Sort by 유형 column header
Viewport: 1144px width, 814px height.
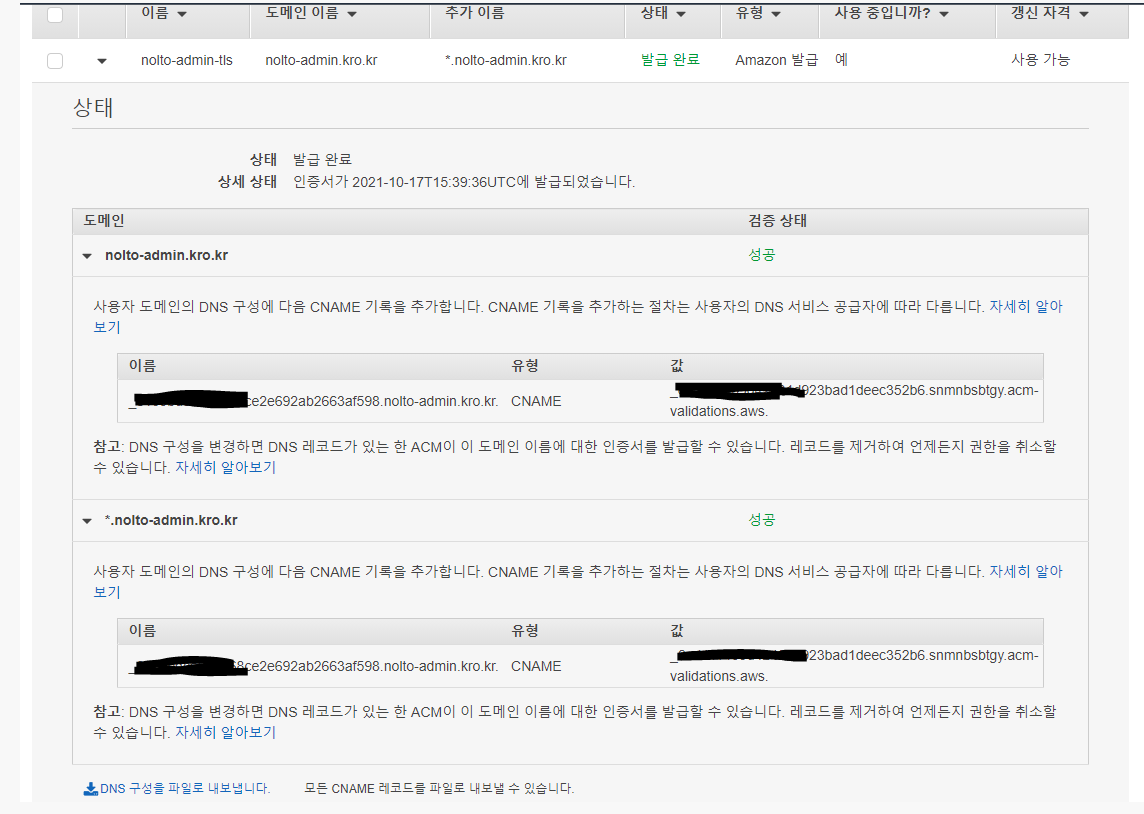pyautogui.click(x=758, y=14)
